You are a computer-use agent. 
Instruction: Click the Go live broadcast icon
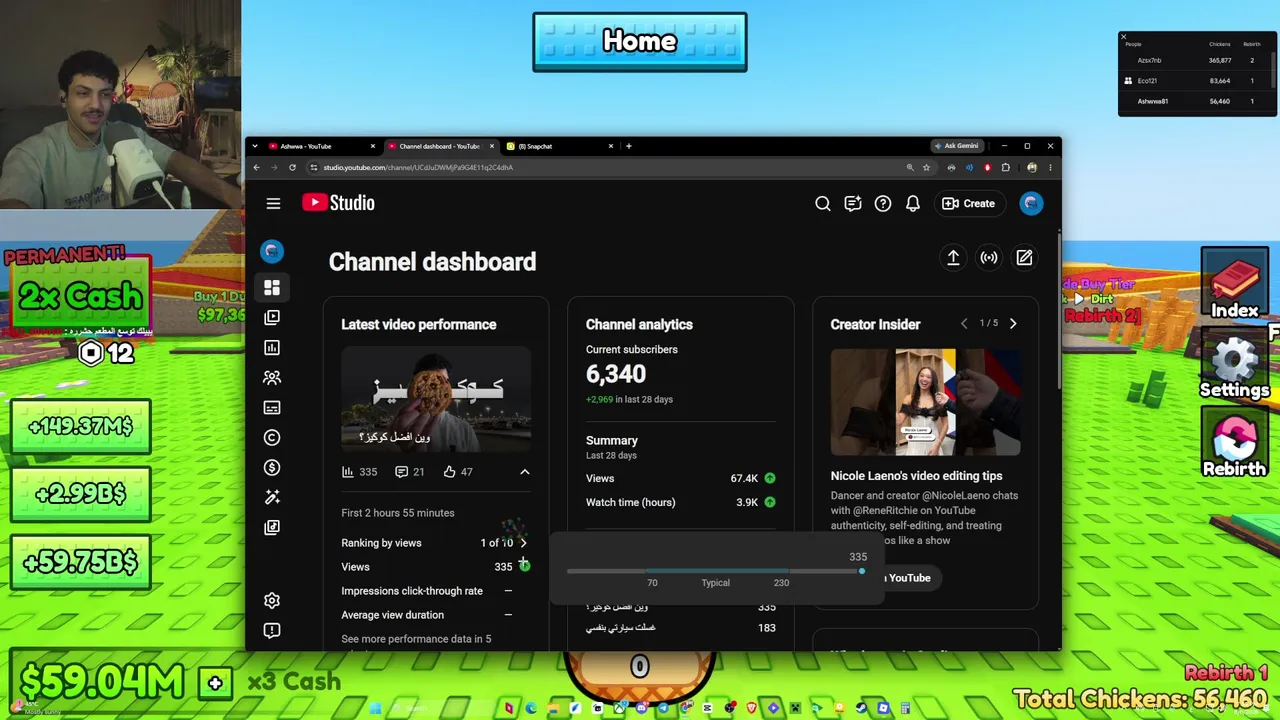[x=989, y=258]
